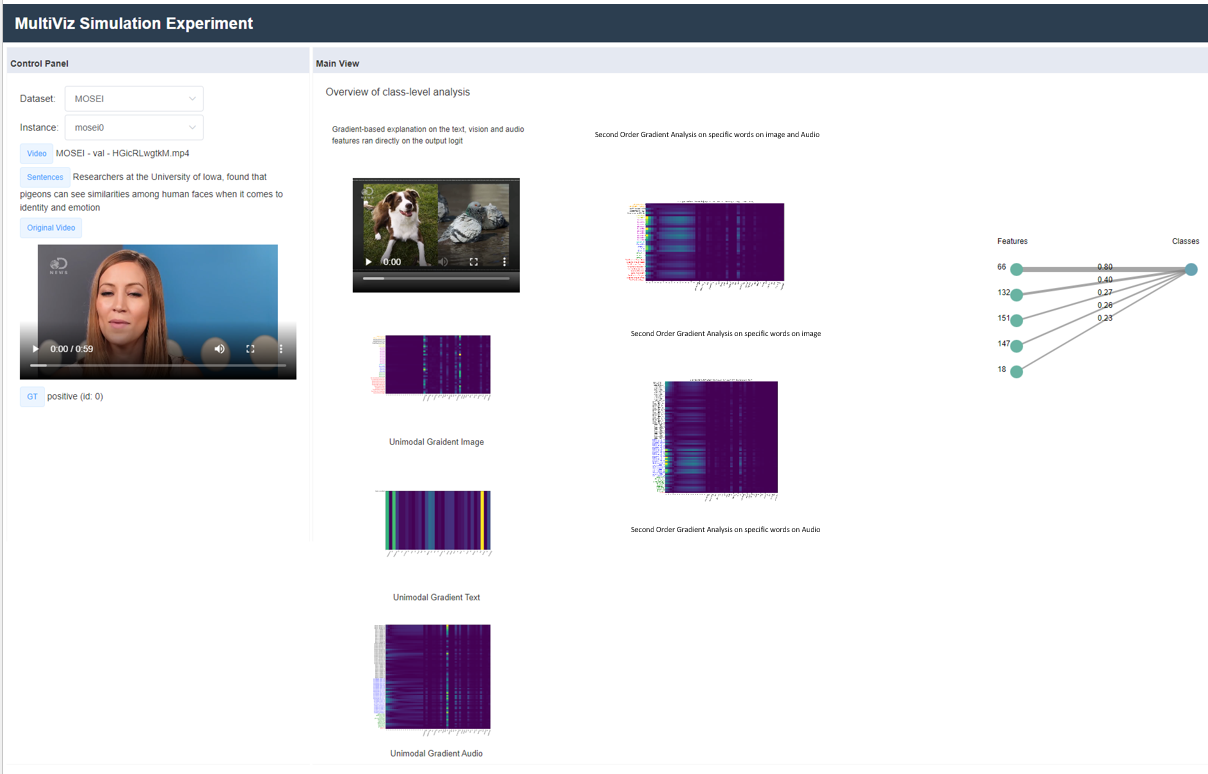The height and width of the screenshot is (774, 1208).
Task: Click the Unimodal Gradient Text heatmap
Action: [438, 520]
